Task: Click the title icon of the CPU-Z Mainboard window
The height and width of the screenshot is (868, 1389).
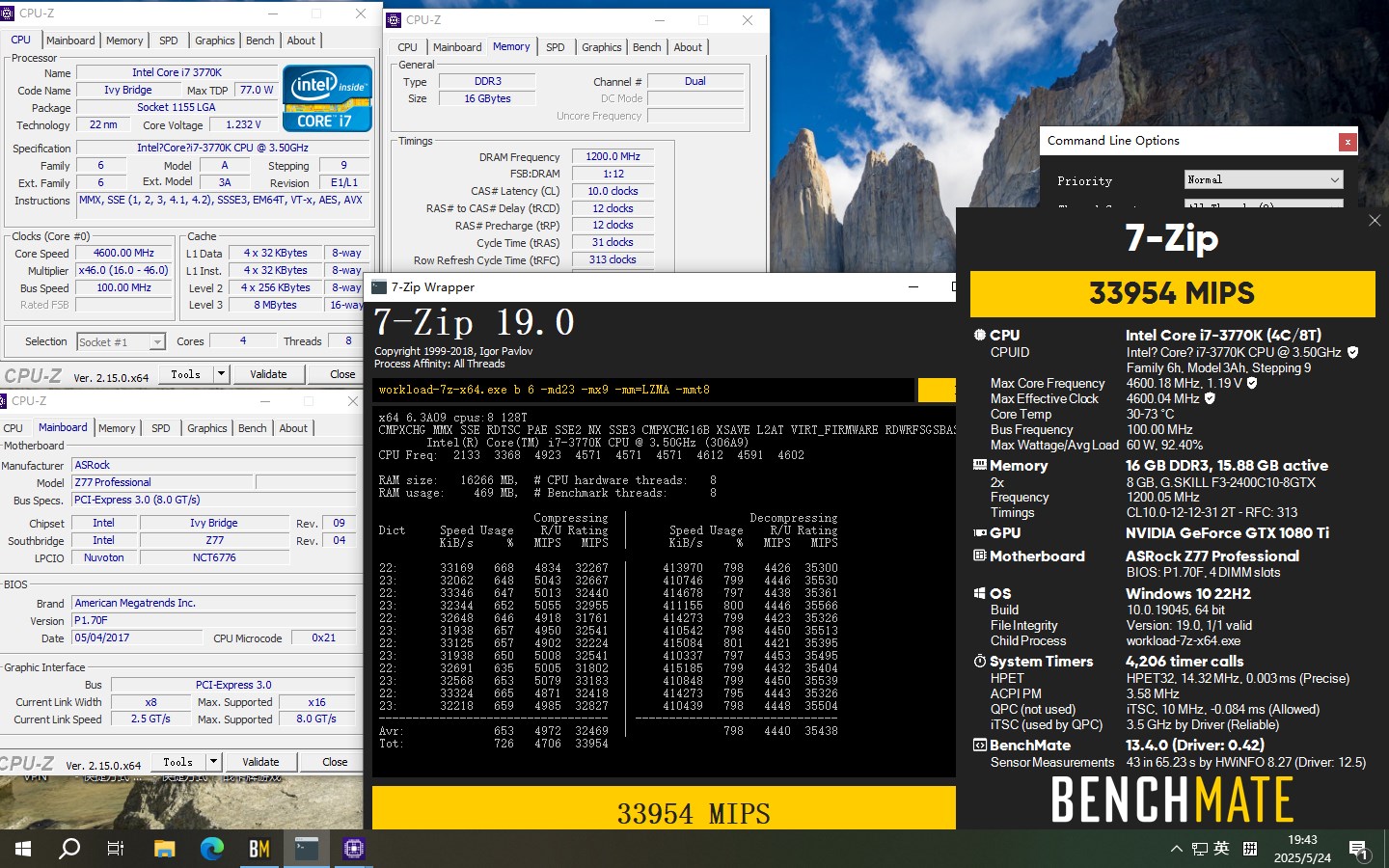Action: point(4,401)
